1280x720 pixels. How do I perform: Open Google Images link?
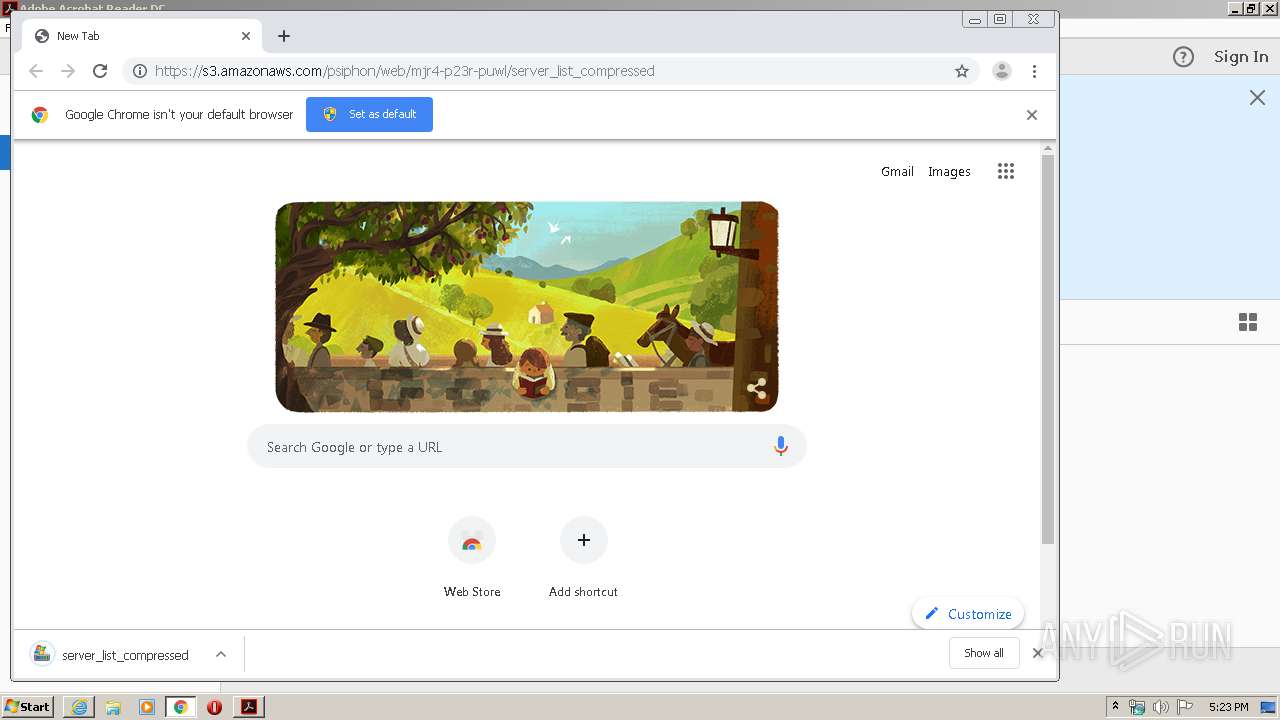coord(949,171)
